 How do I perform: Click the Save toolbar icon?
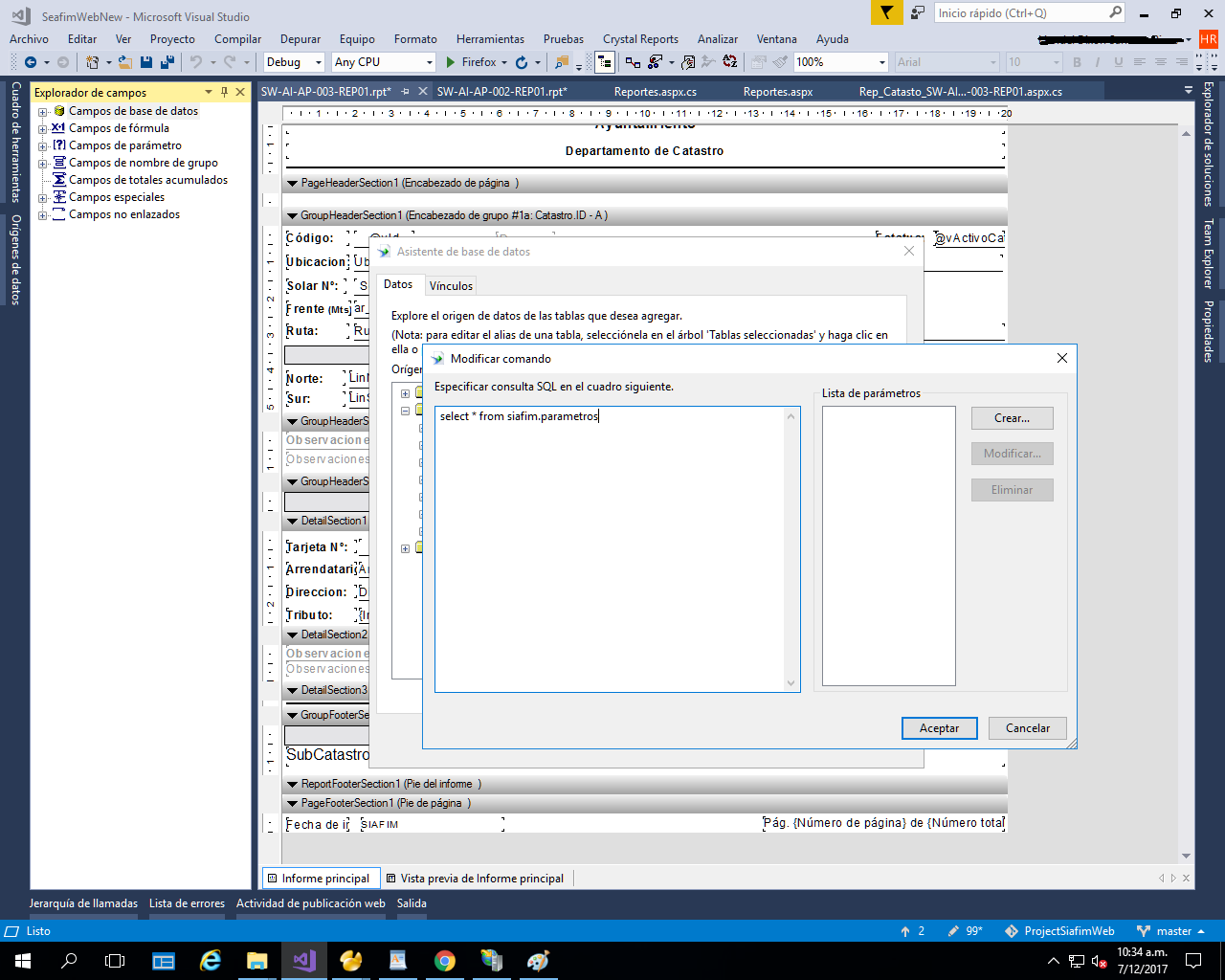click(x=146, y=62)
